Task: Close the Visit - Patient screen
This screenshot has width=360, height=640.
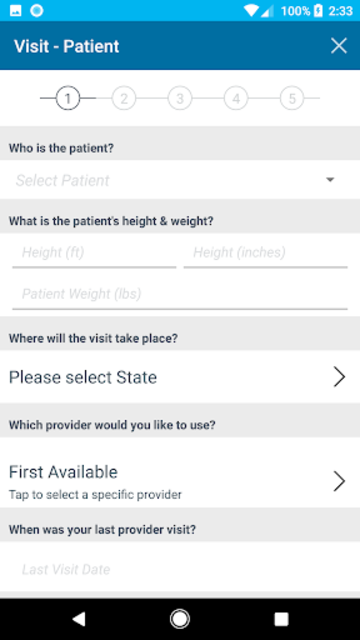Action: click(x=339, y=46)
